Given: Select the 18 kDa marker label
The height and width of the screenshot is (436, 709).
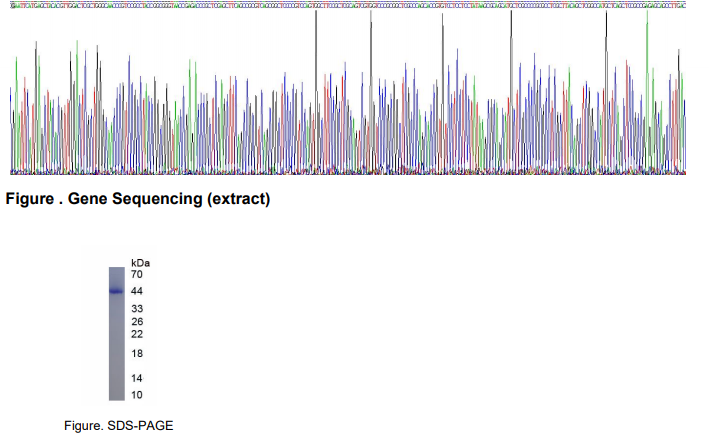Looking at the screenshot, I should tap(138, 354).
